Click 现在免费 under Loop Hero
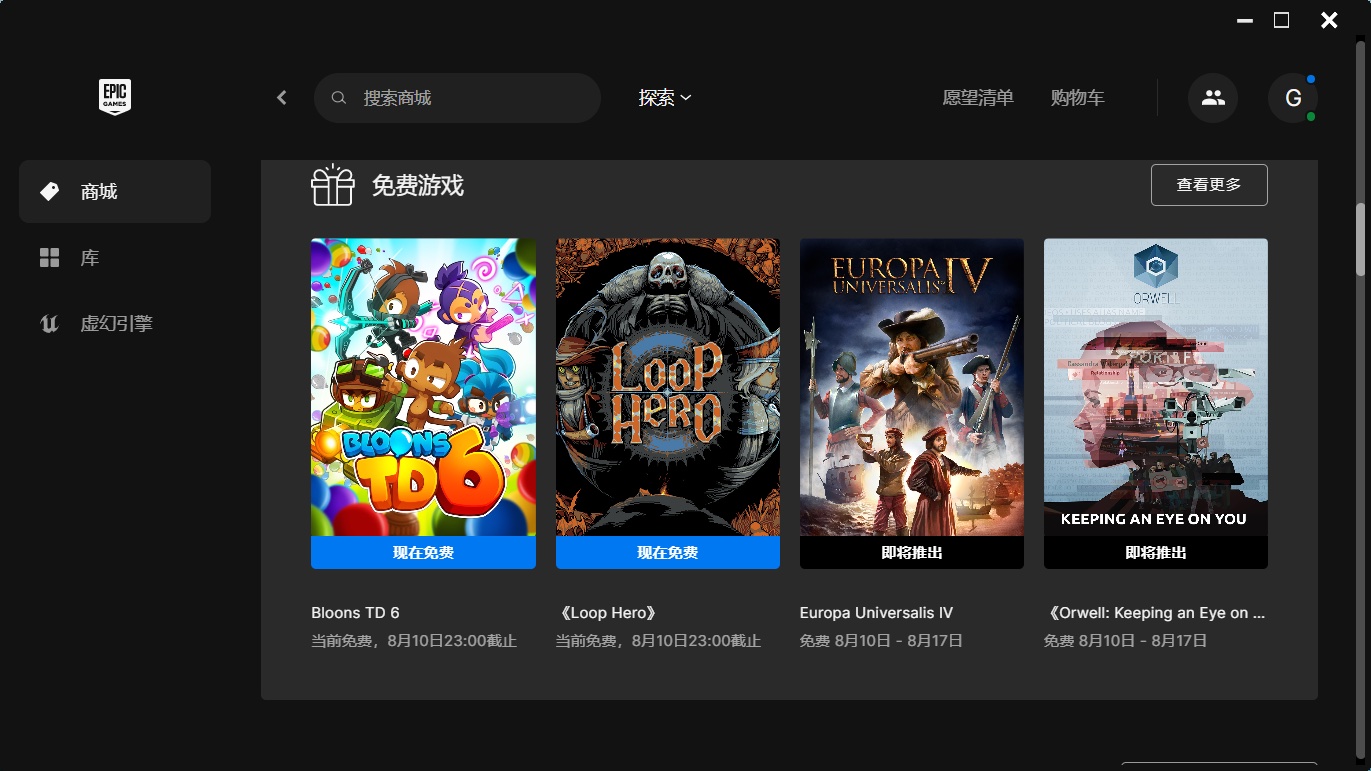This screenshot has height=771, width=1371. pyautogui.click(x=668, y=552)
